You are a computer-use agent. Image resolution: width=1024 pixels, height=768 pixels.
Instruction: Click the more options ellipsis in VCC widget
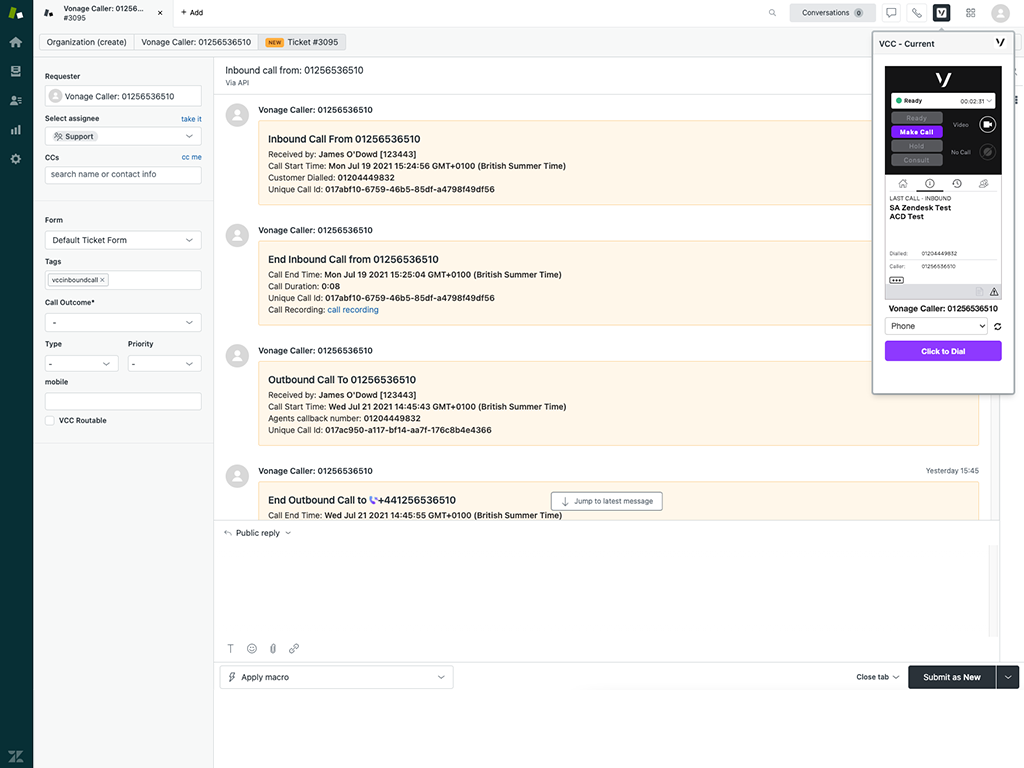pyautogui.click(x=897, y=280)
